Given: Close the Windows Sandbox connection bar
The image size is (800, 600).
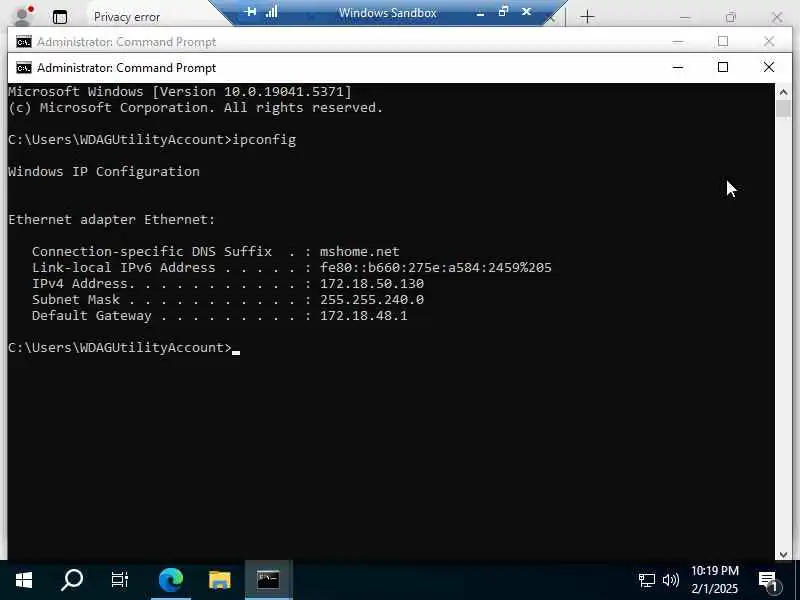Looking at the screenshot, I should pyautogui.click(x=527, y=11).
